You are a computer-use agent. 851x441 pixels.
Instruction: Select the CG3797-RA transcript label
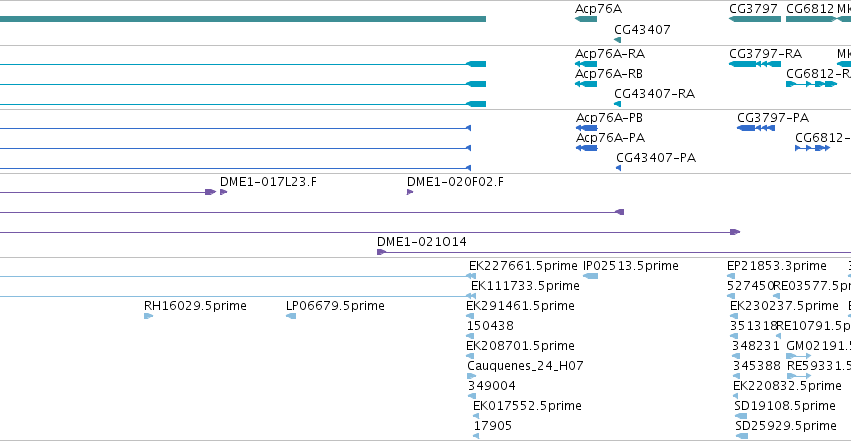[x=765, y=54]
